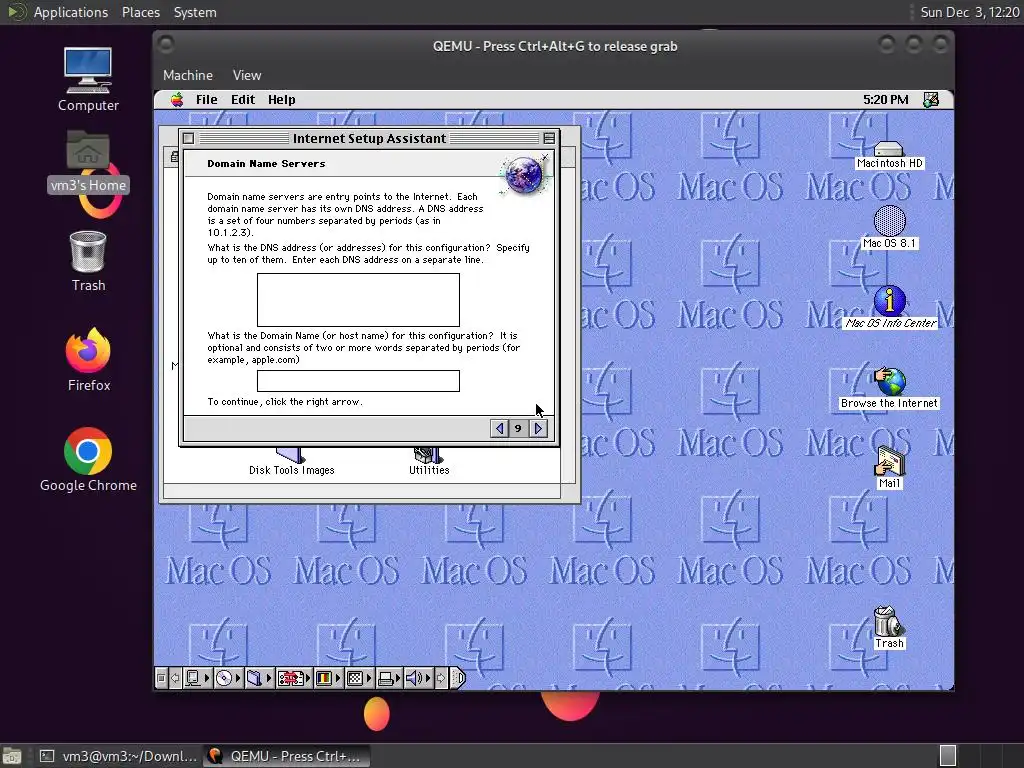Go back with the left arrow button
1024x768 pixels.
pyautogui.click(x=500, y=428)
